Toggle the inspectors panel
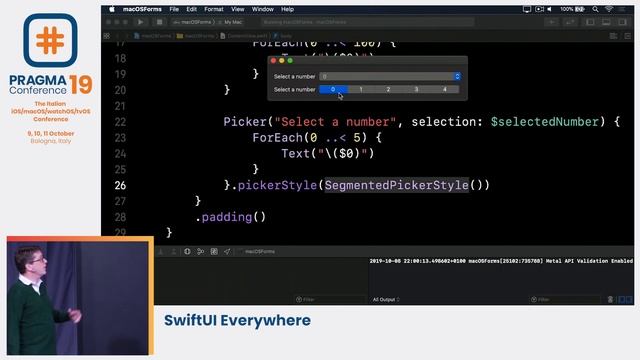The height and width of the screenshot is (360, 640). [622, 22]
